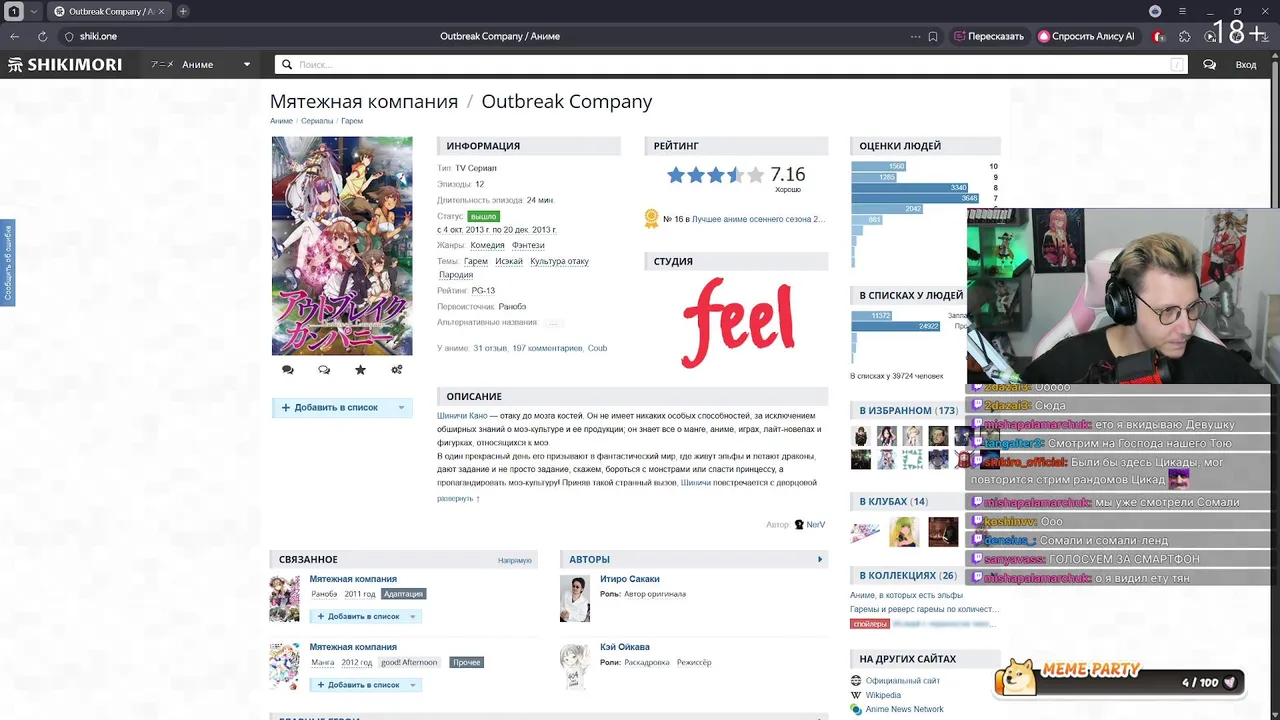Image resolution: width=1280 pixels, height=720 pixels.
Task: Click the search magnifier icon
Action: 287,64
